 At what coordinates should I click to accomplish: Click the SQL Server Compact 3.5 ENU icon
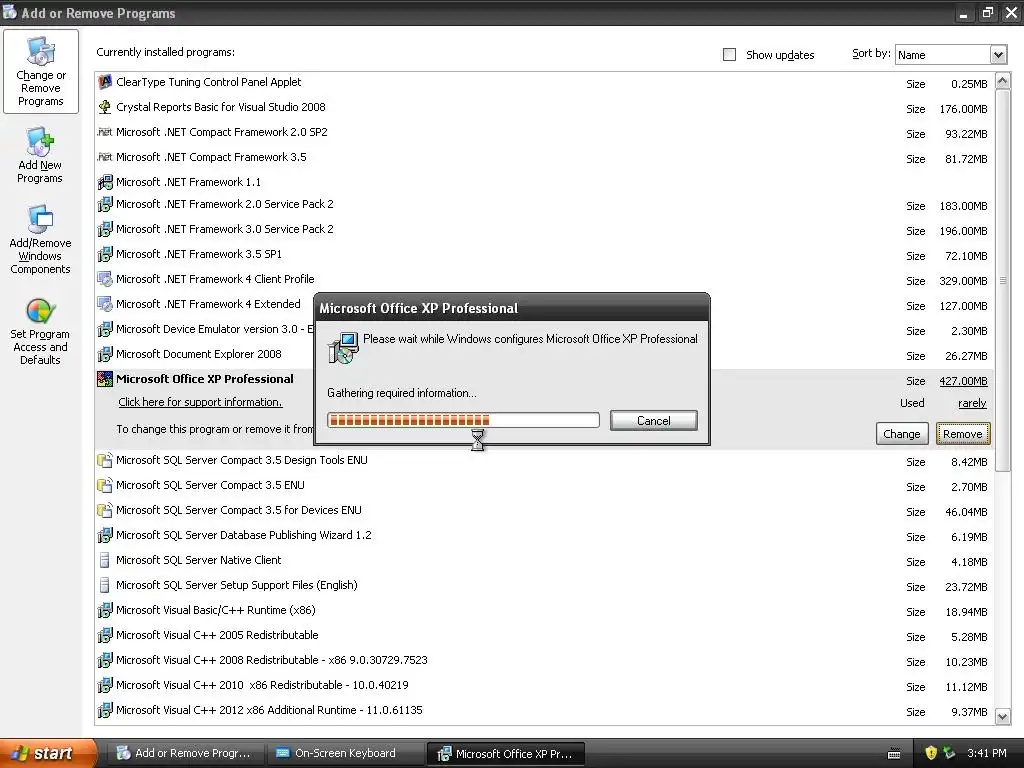pyautogui.click(x=104, y=485)
